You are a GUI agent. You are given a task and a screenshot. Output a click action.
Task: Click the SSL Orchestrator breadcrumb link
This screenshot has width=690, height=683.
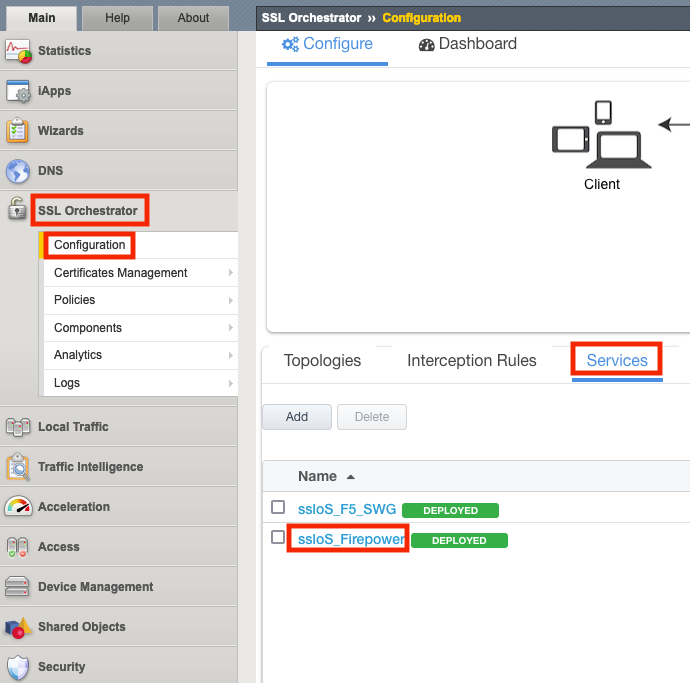[311, 18]
